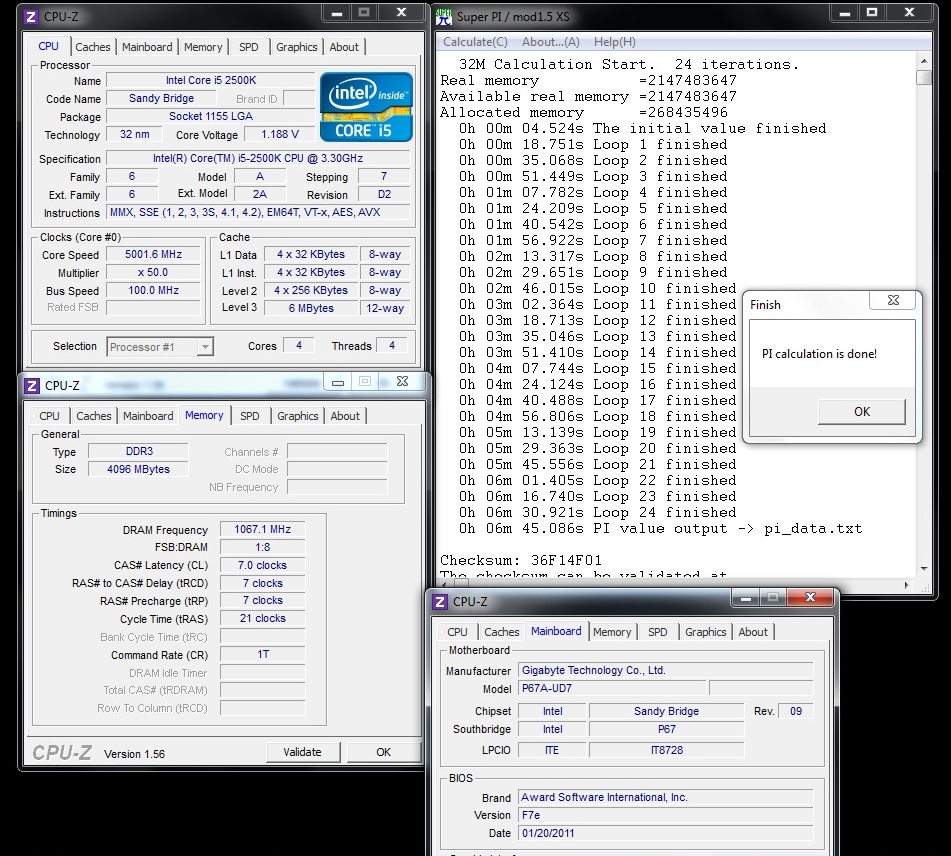
Task: Click the 'Gigabyte Technology Co., Ltd.' manufacturer field
Action: click(x=665, y=670)
